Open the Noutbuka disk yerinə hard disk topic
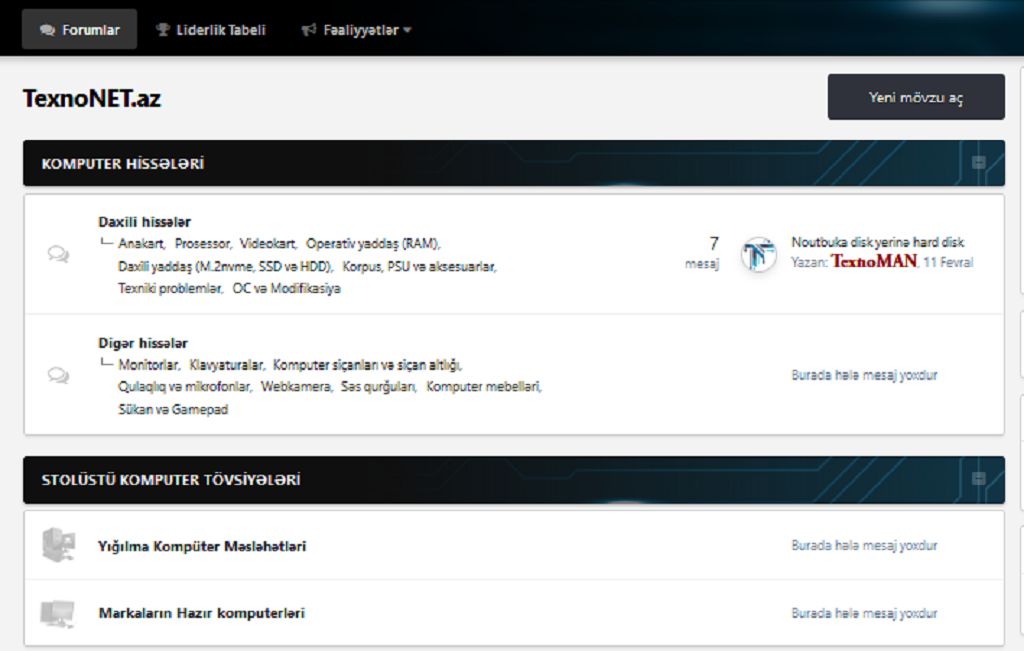The height and width of the screenshot is (651, 1024). pyautogui.click(x=878, y=242)
